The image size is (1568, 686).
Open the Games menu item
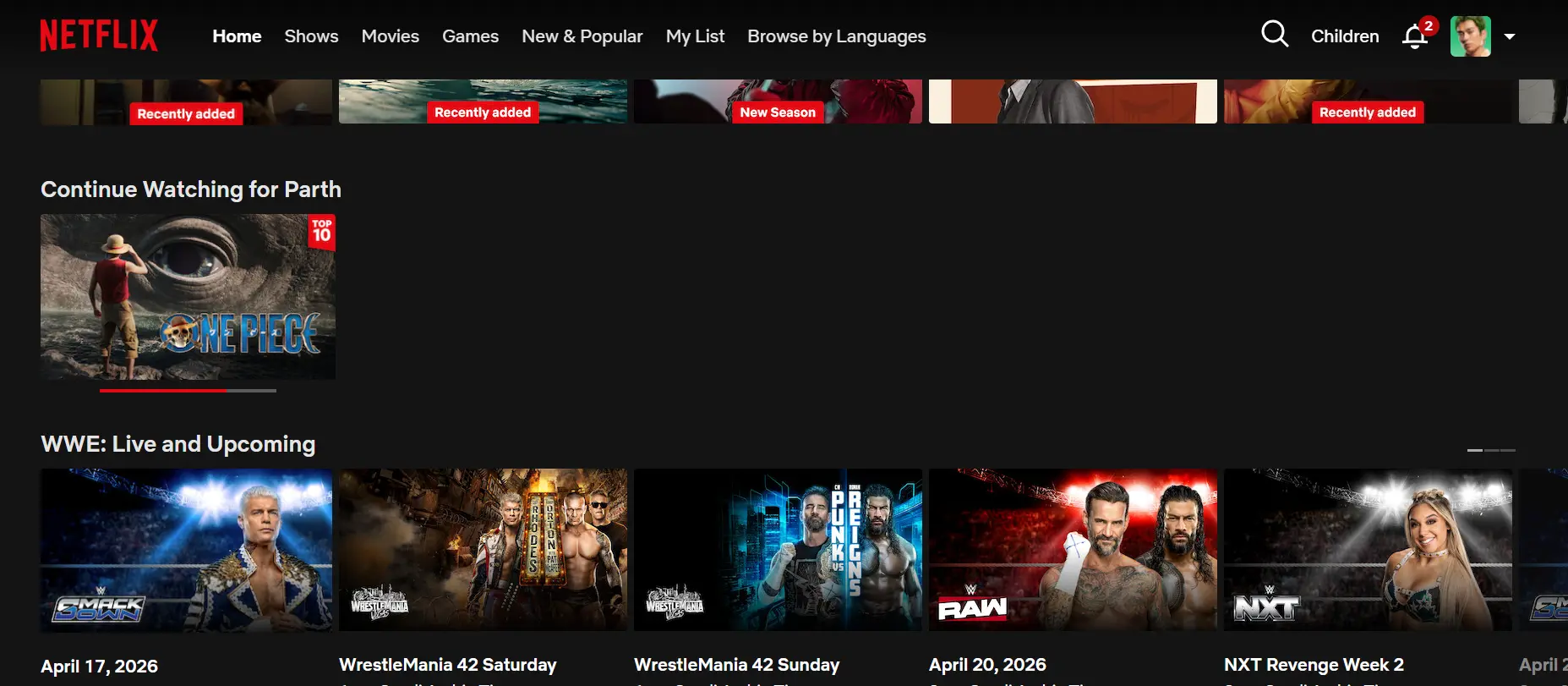click(470, 36)
